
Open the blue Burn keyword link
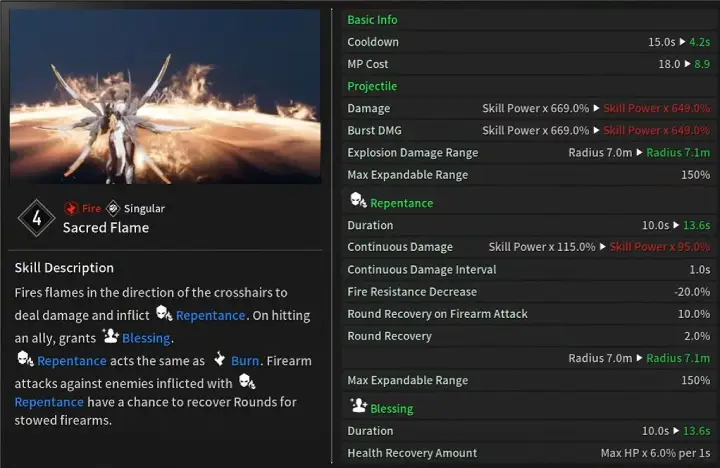pos(246,361)
